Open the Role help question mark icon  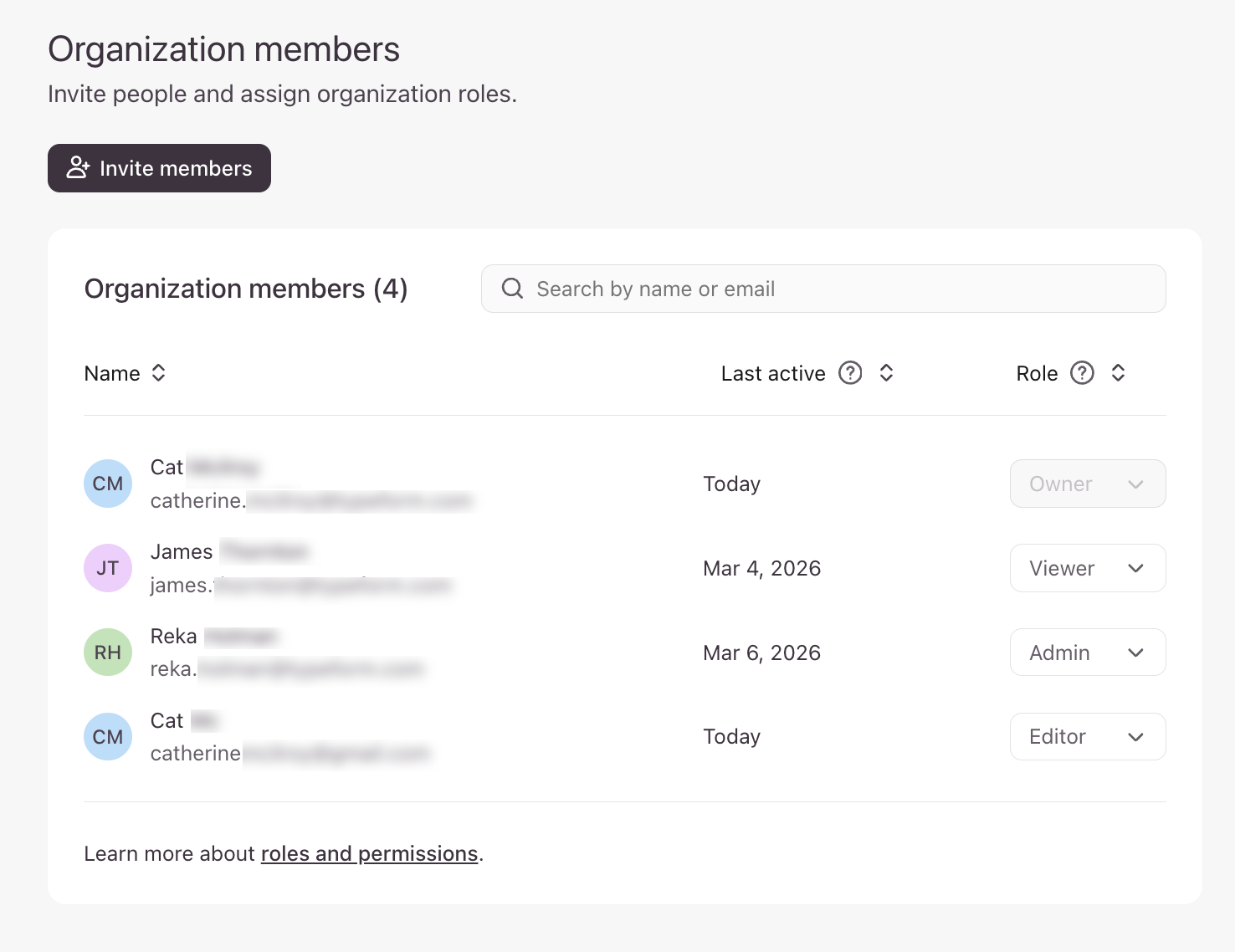pos(1082,373)
